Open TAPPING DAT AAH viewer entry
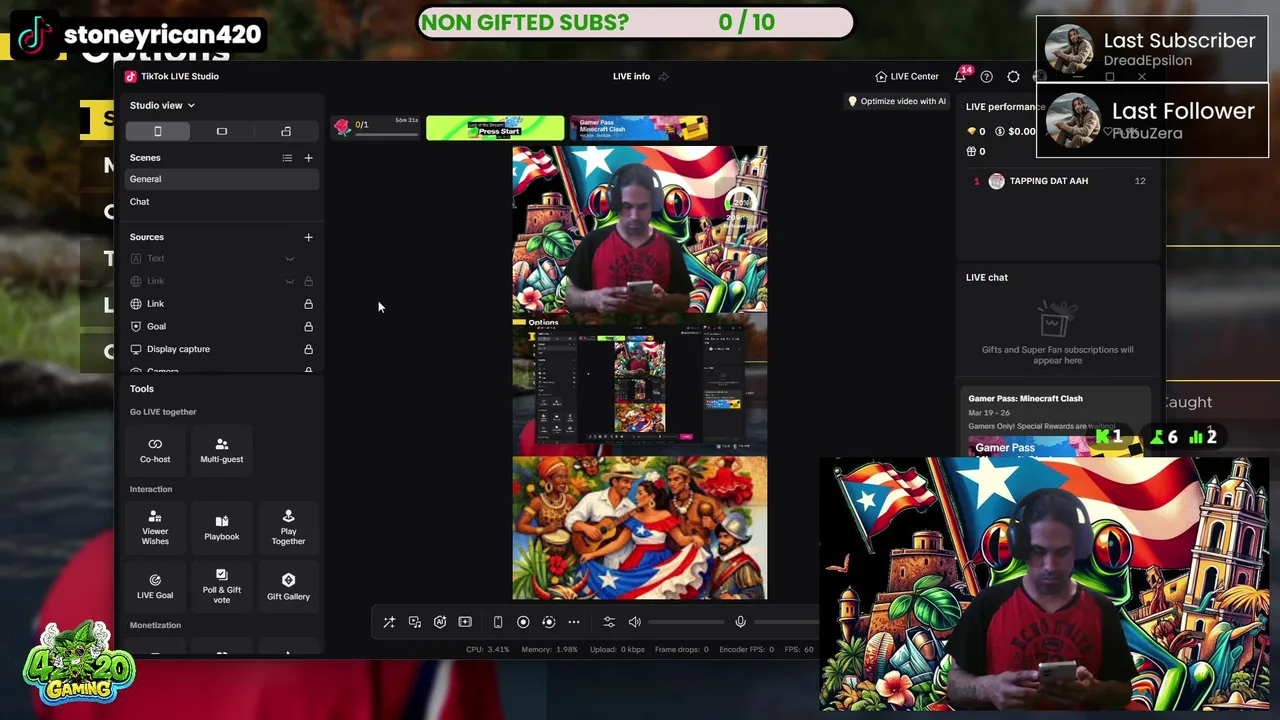The height and width of the screenshot is (720, 1280). [1058, 181]
